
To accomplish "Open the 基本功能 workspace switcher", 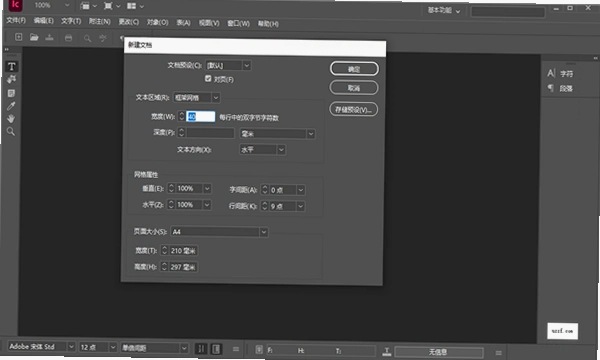I will (x=444, y=10).
